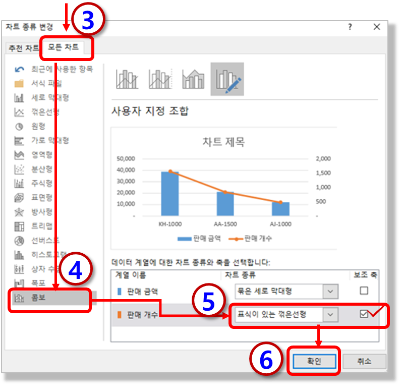This screenshot has width=400, height=385.
Task: Select 최근에 사용한 항목 chart category
Action: pyautogui.click(x=53, y=69)
